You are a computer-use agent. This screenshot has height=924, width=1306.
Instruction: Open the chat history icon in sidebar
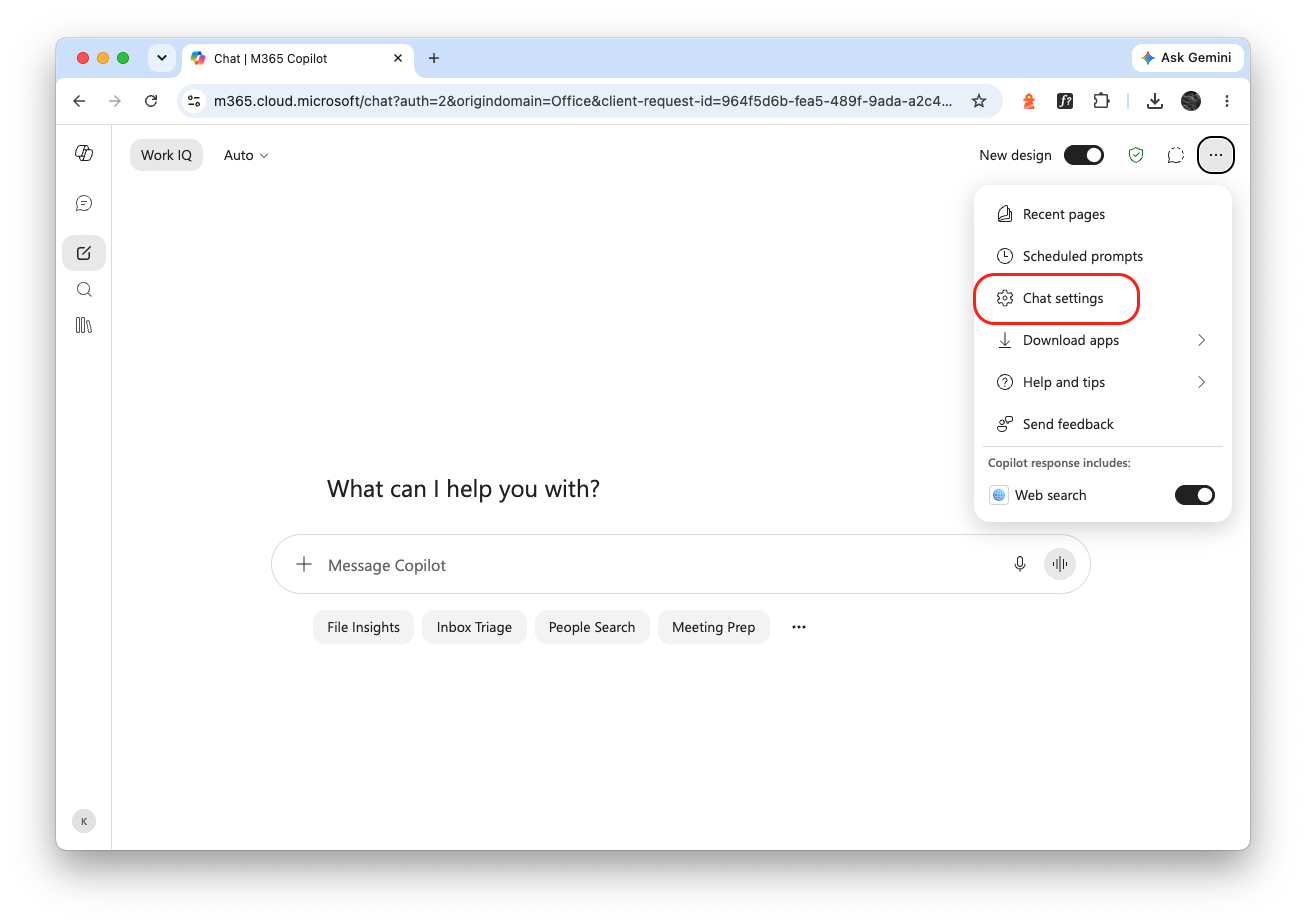(84, 203)
